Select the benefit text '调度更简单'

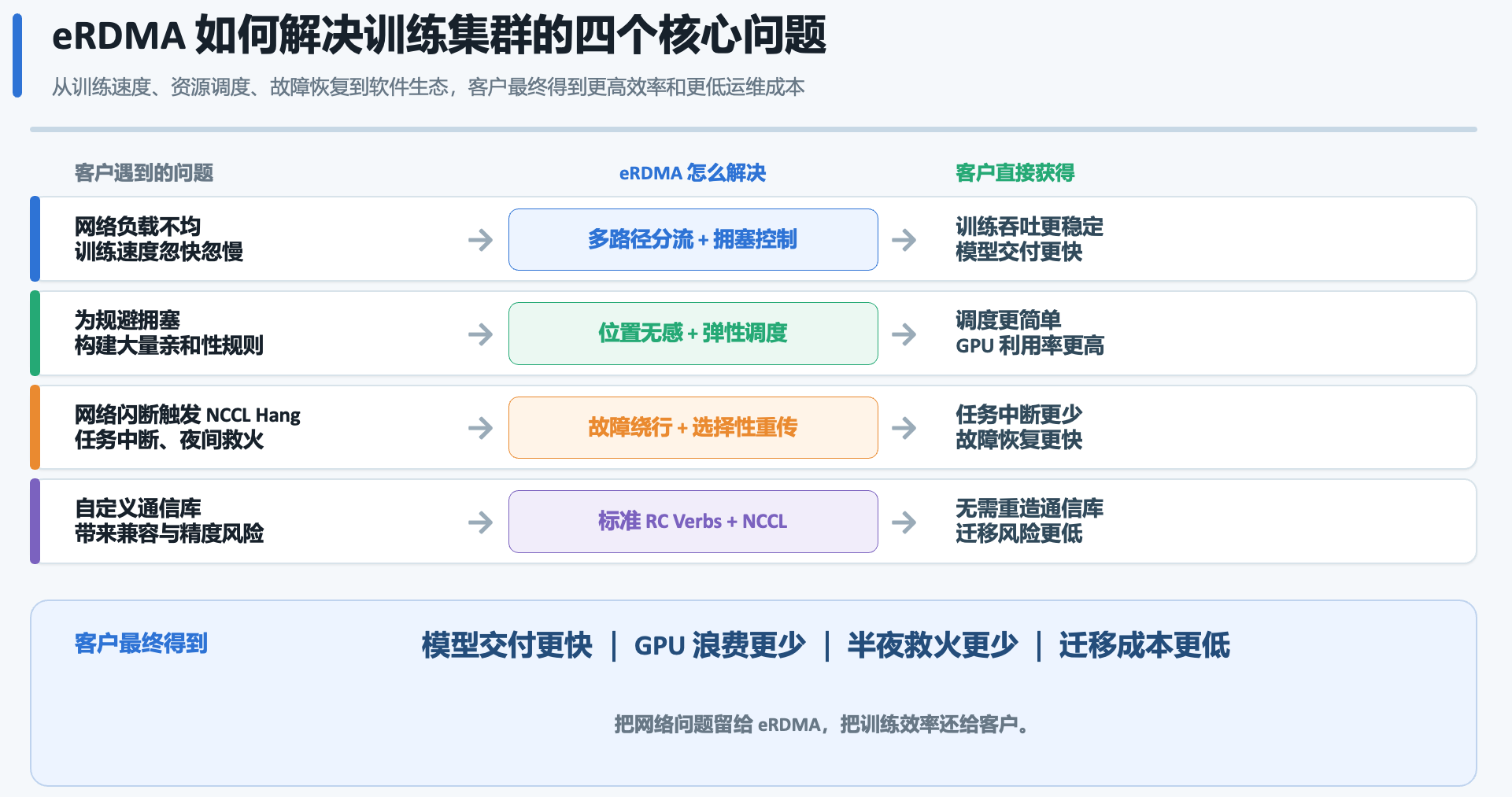(1008, 320)
